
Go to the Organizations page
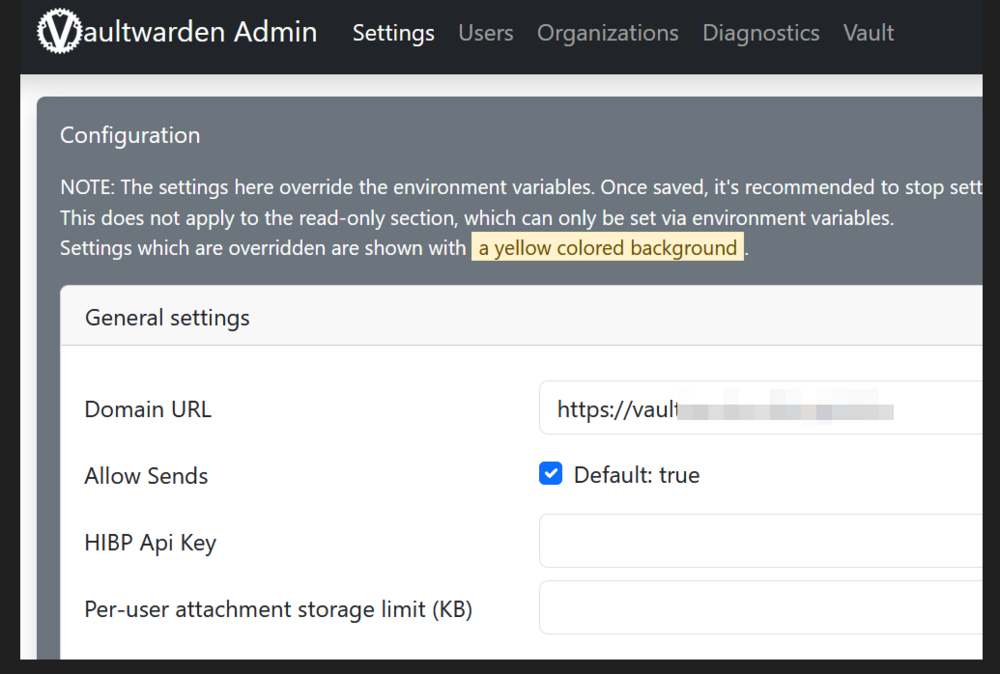(608, 33)
